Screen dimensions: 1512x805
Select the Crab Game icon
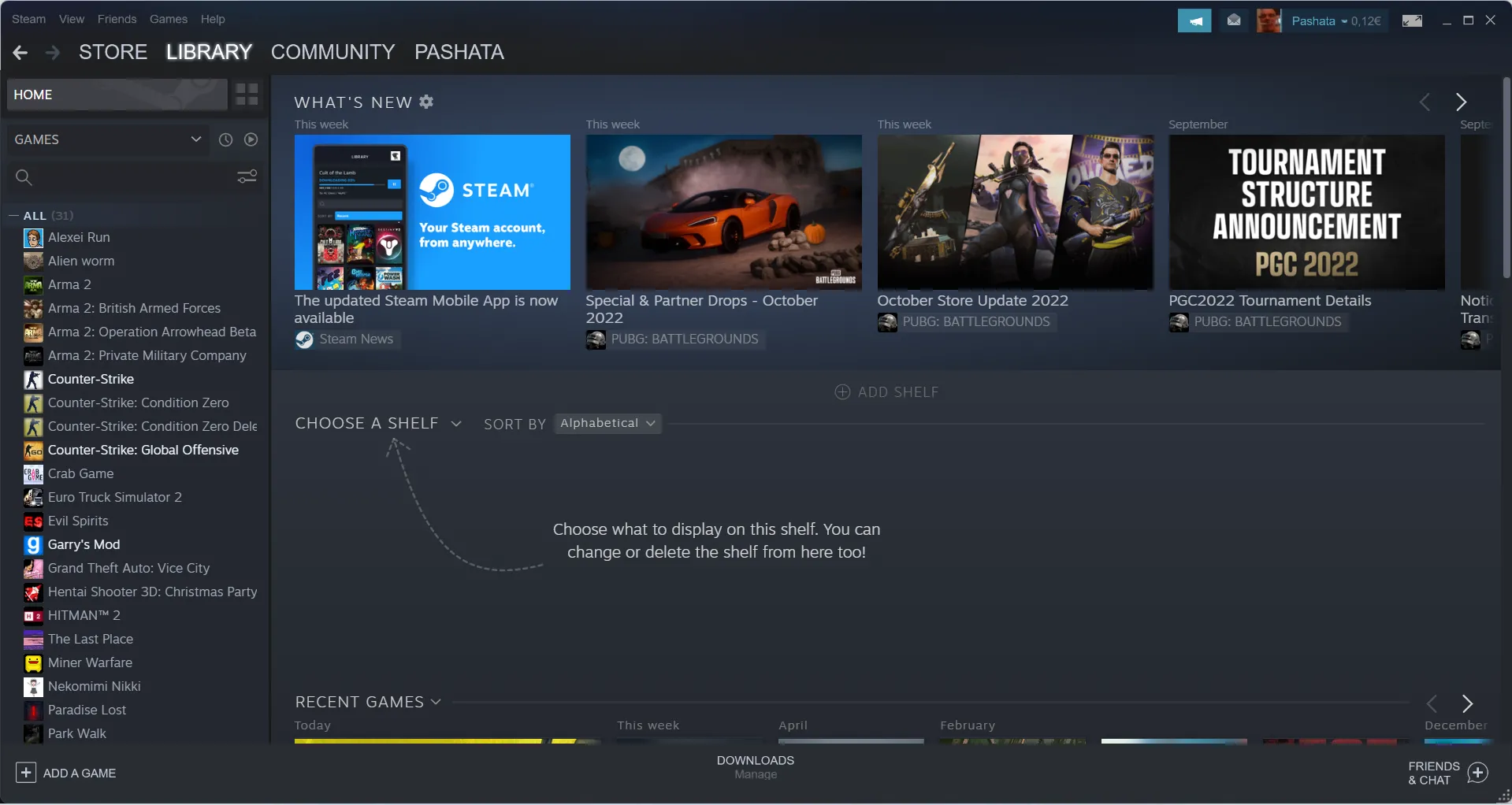pos(33,474)
